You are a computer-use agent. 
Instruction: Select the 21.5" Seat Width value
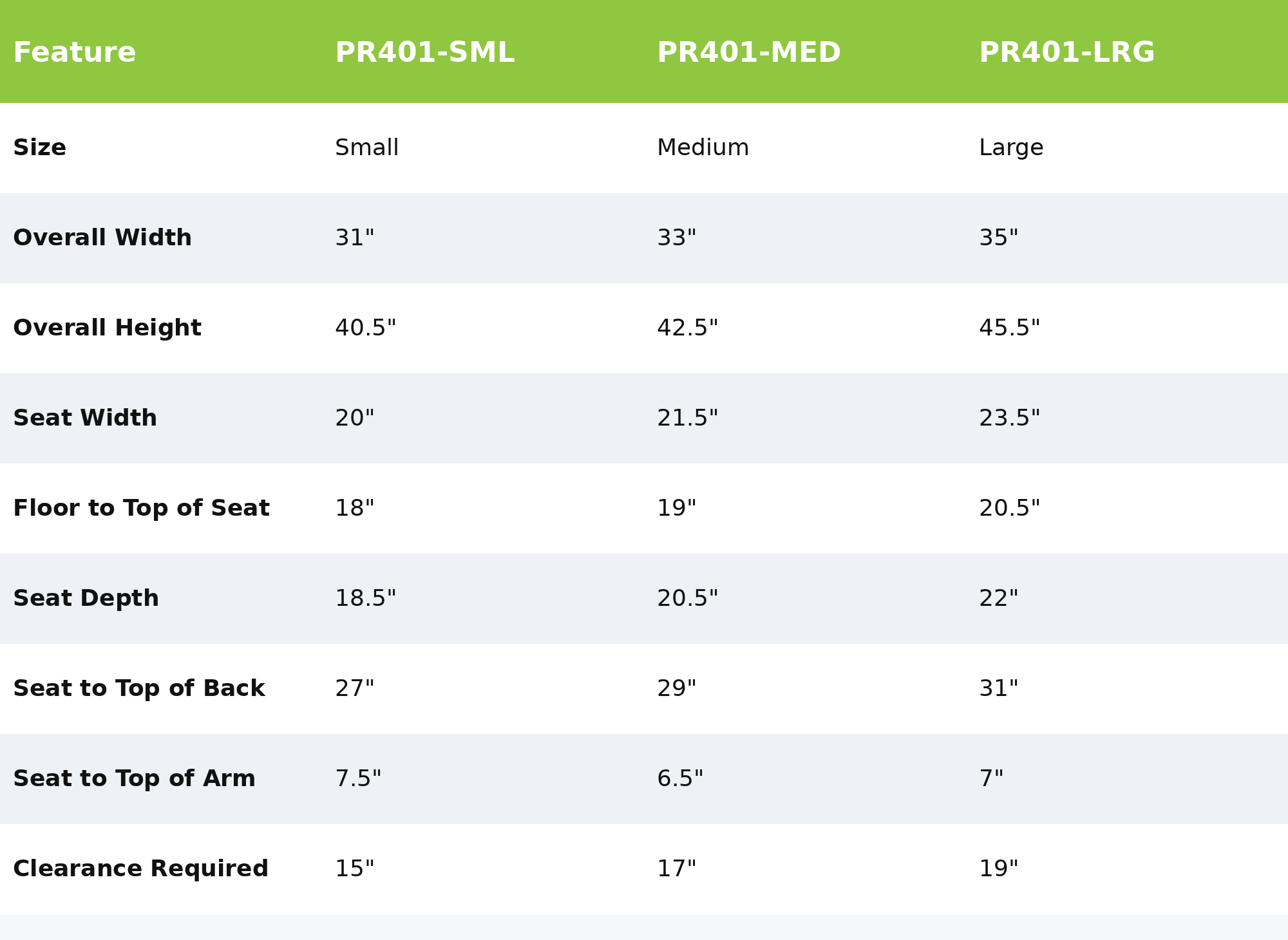(687, 418)
